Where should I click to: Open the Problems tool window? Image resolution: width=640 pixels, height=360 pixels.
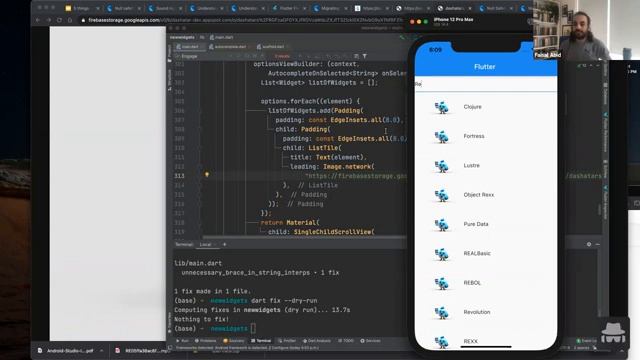coord(205,341)
